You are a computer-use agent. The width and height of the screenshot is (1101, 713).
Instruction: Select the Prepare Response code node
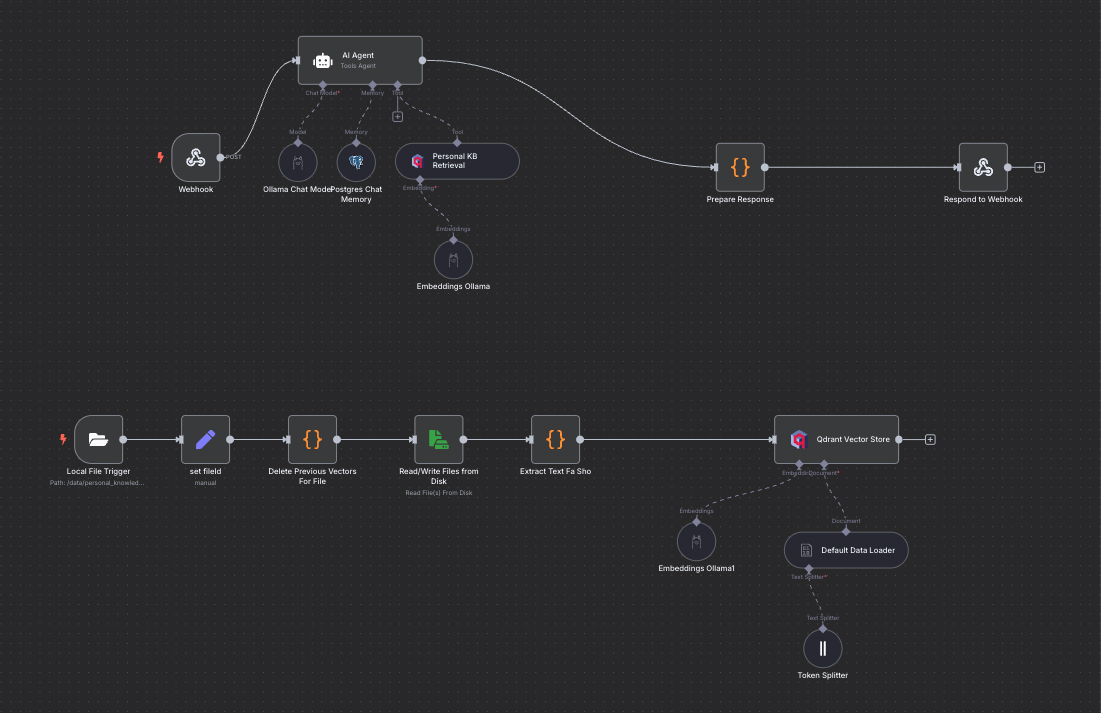coord(740,167)
